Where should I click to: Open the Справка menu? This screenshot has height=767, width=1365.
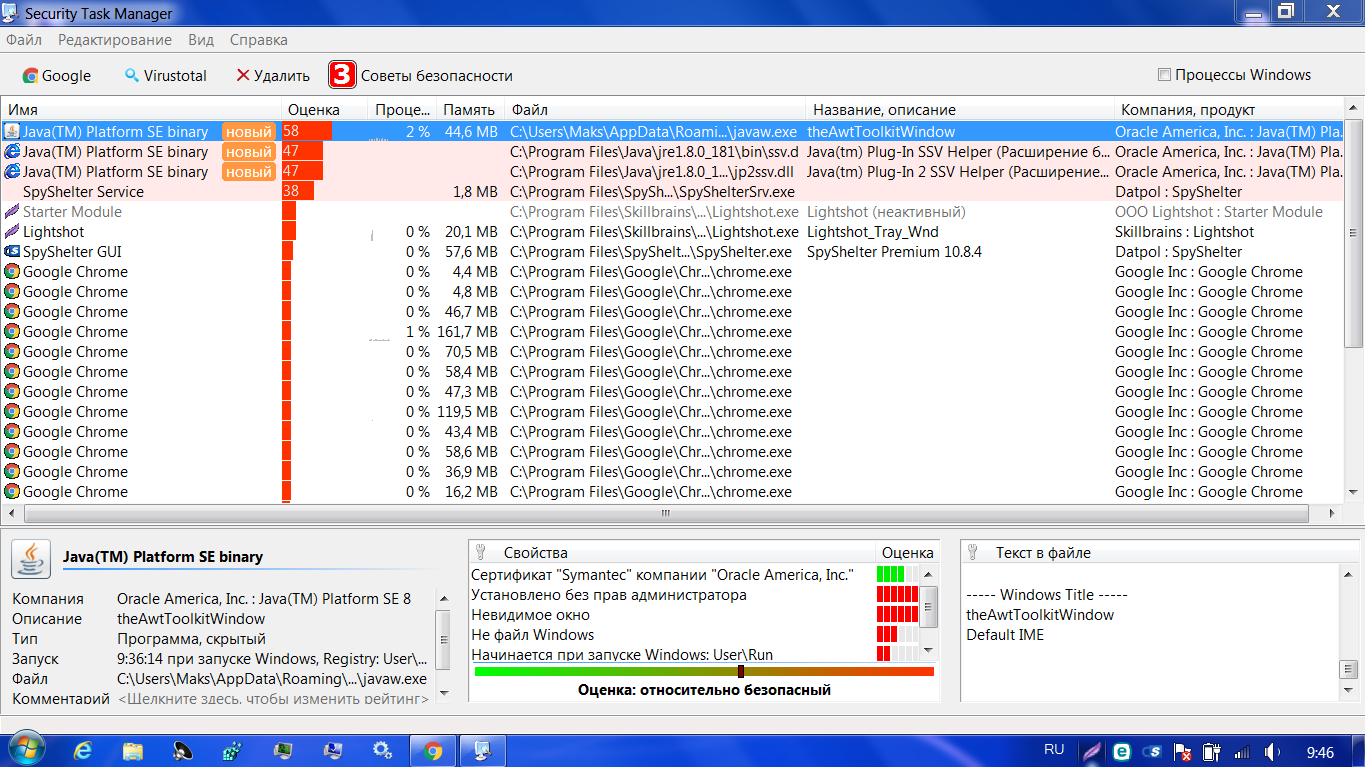[259, 40]
